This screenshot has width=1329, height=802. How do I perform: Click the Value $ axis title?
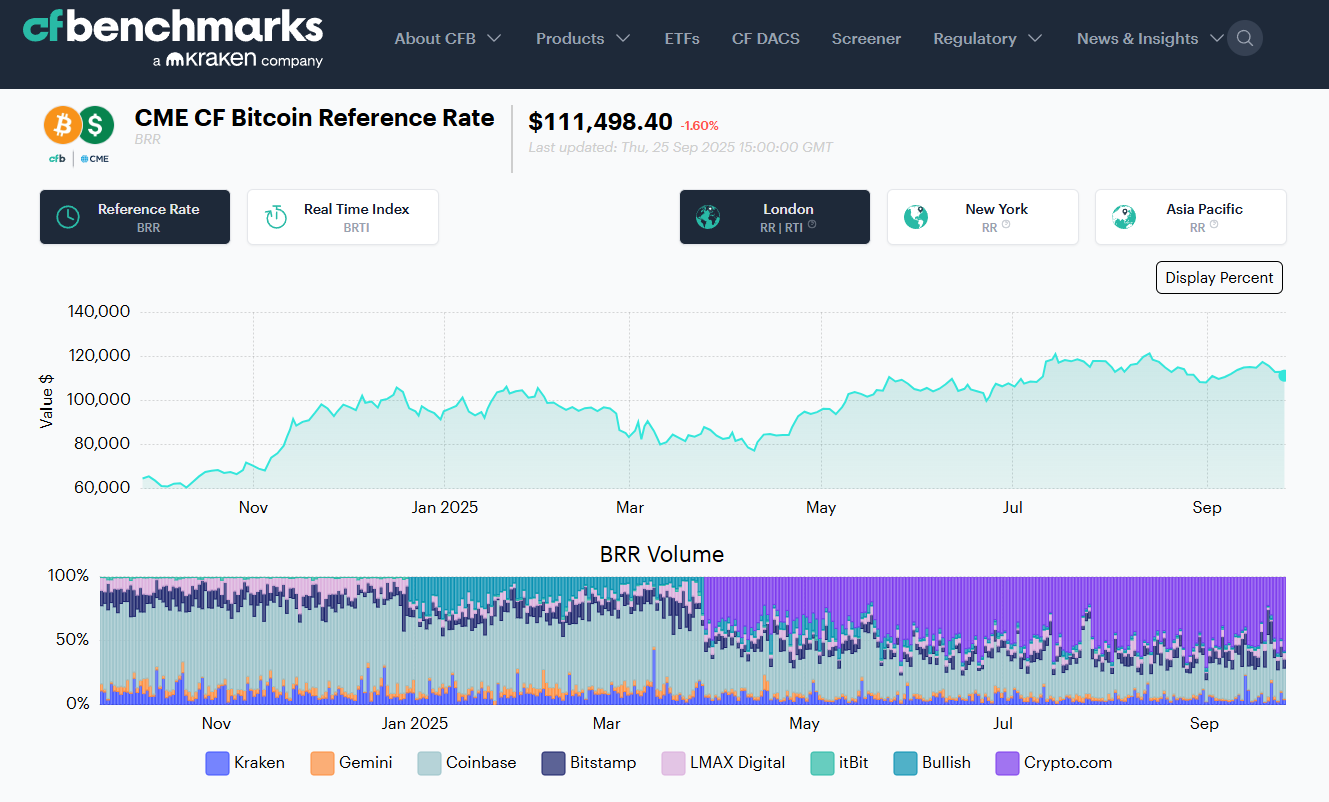[x=46, y=401]
